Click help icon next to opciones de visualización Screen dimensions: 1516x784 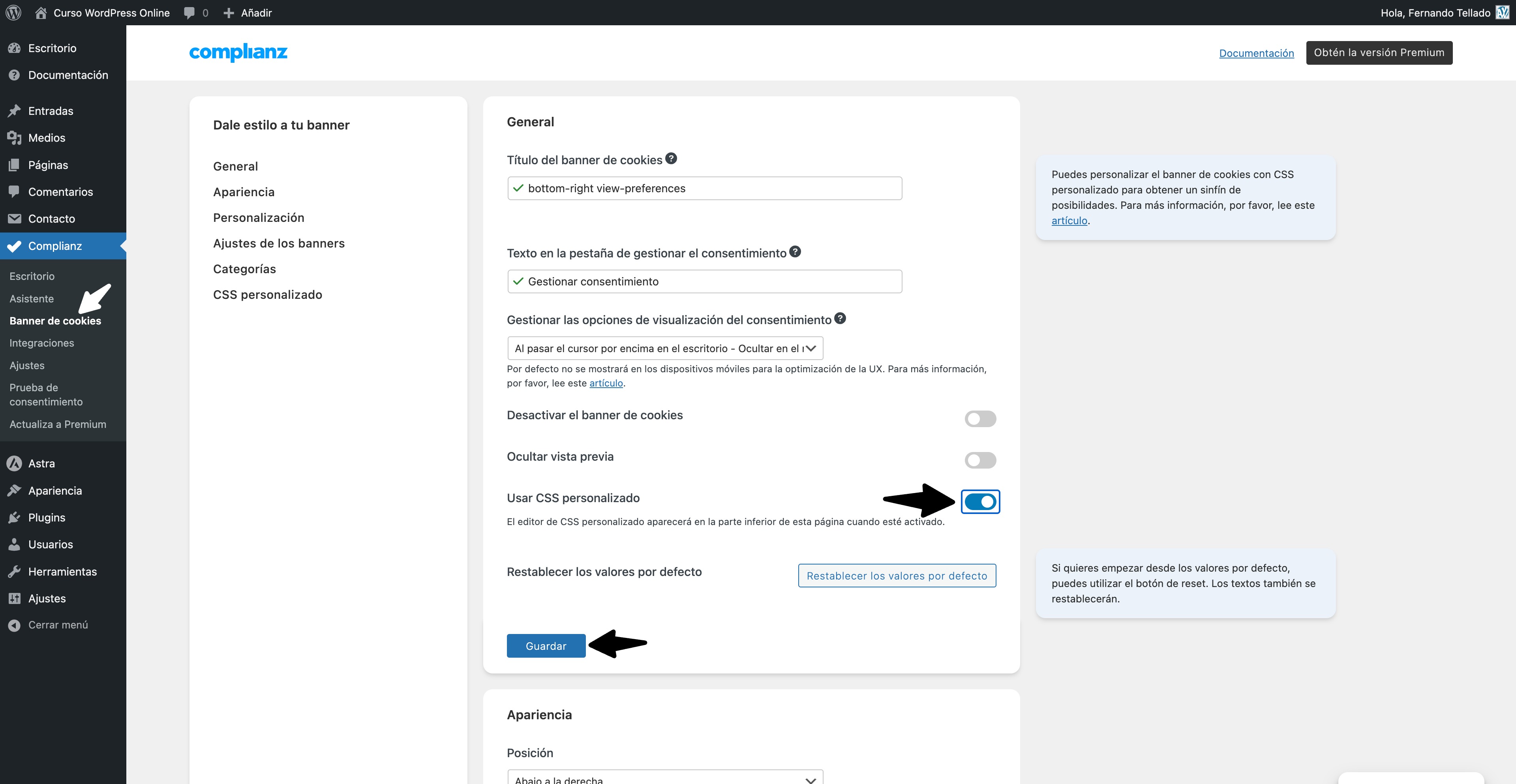coord(840,319)
